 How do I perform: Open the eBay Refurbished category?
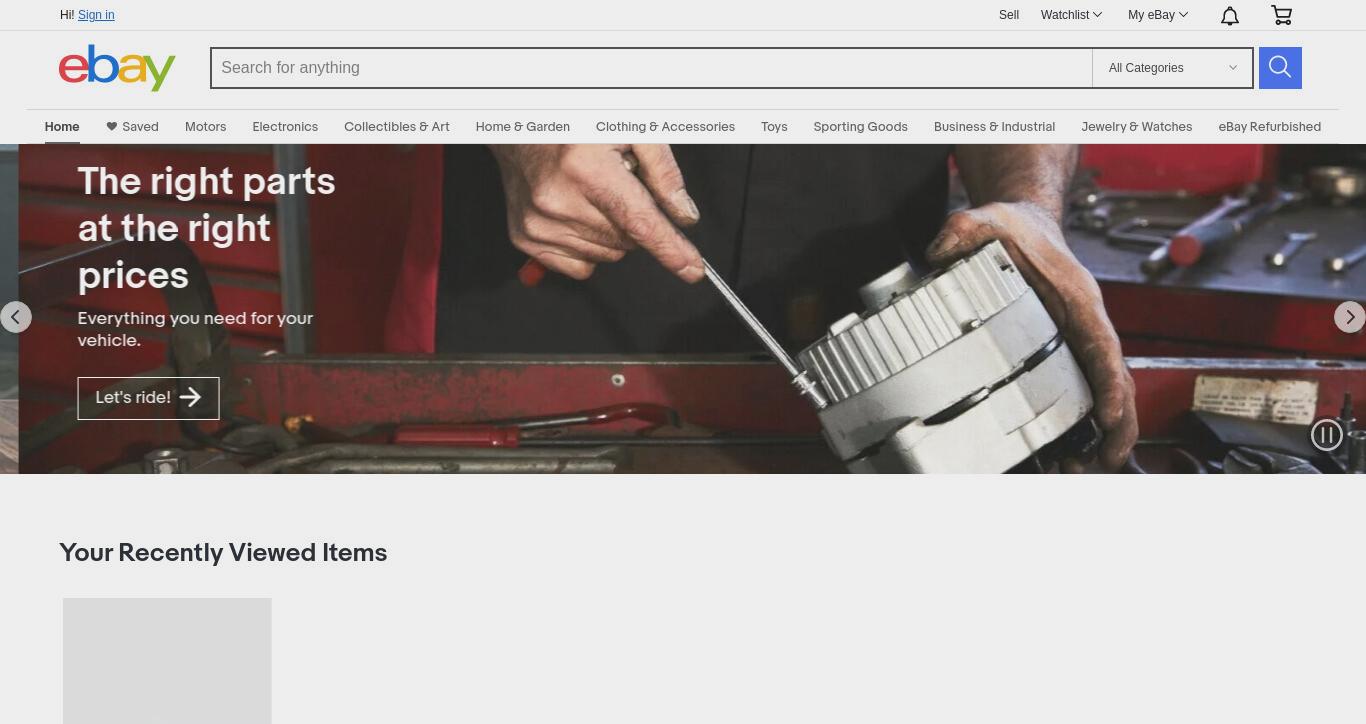coord(1269,127)
